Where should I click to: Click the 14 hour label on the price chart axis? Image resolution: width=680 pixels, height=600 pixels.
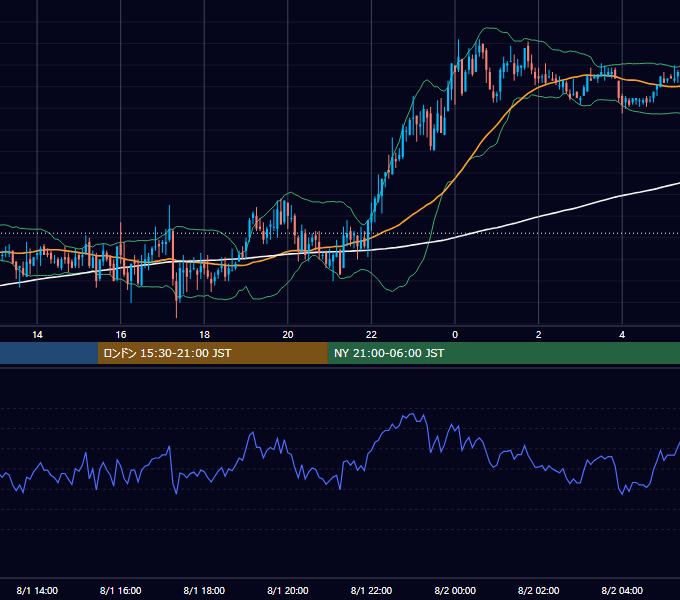coord(37,335)
